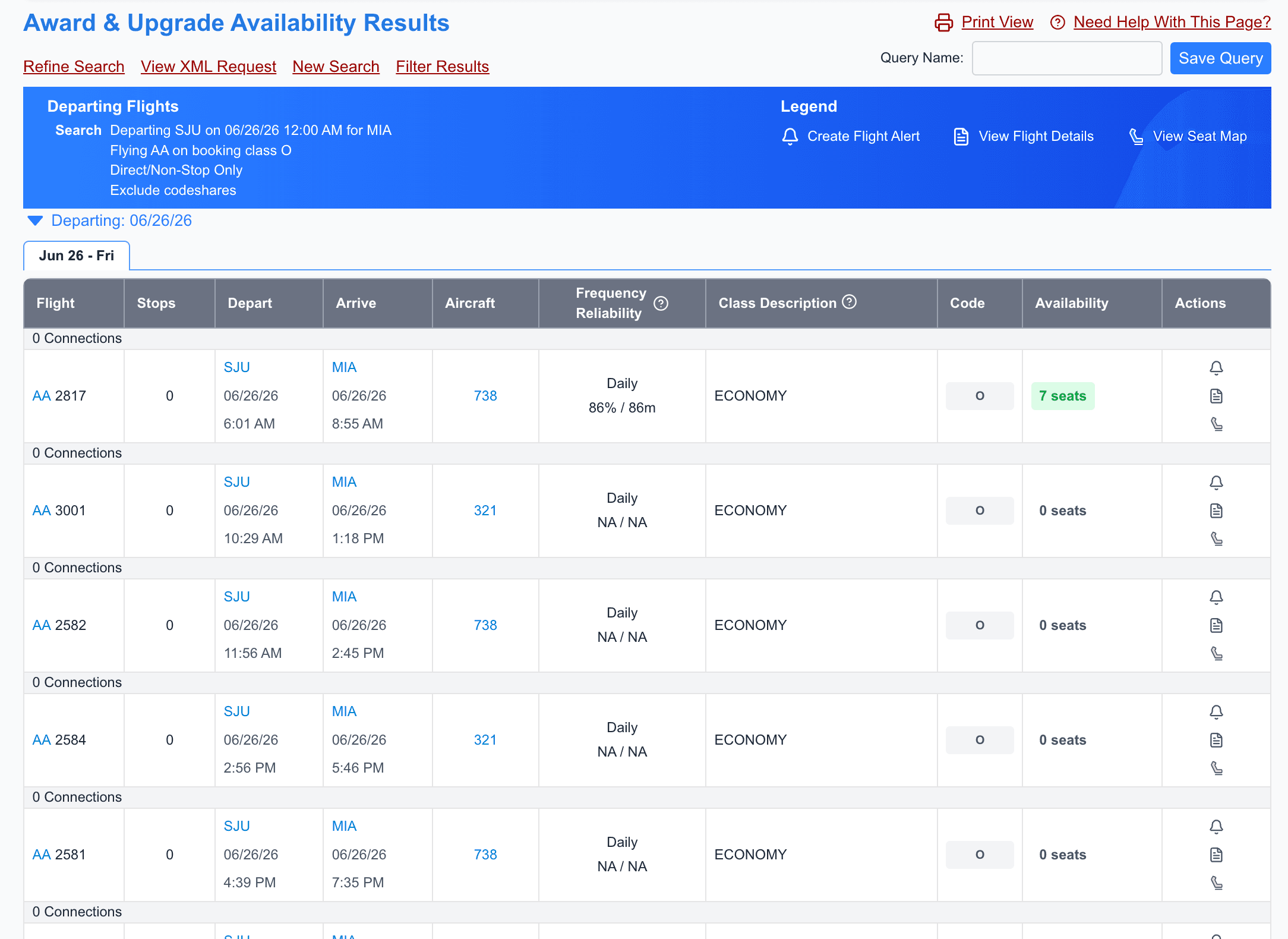Click the help question-mark icon at top

click(1057, 23)
